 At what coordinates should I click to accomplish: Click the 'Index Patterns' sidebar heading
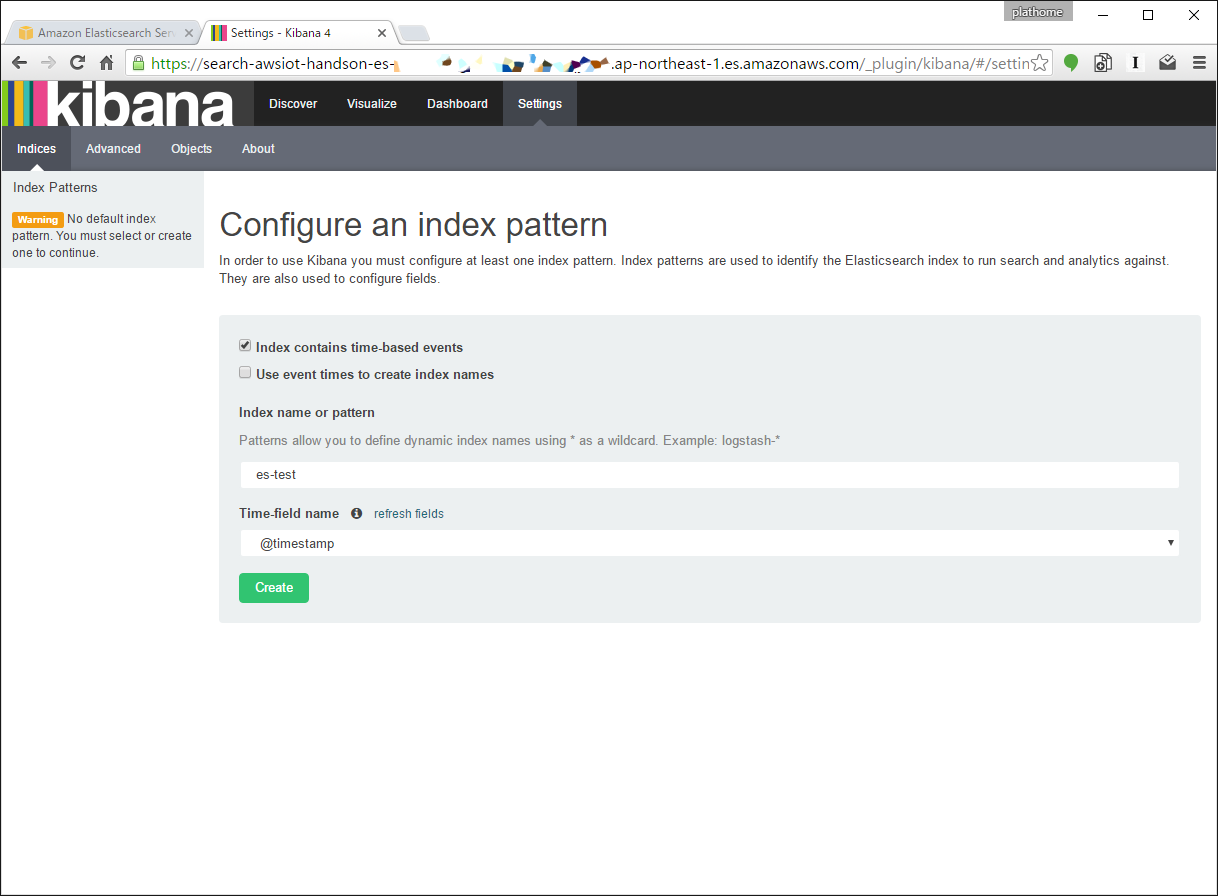click(x=55, y=188)
